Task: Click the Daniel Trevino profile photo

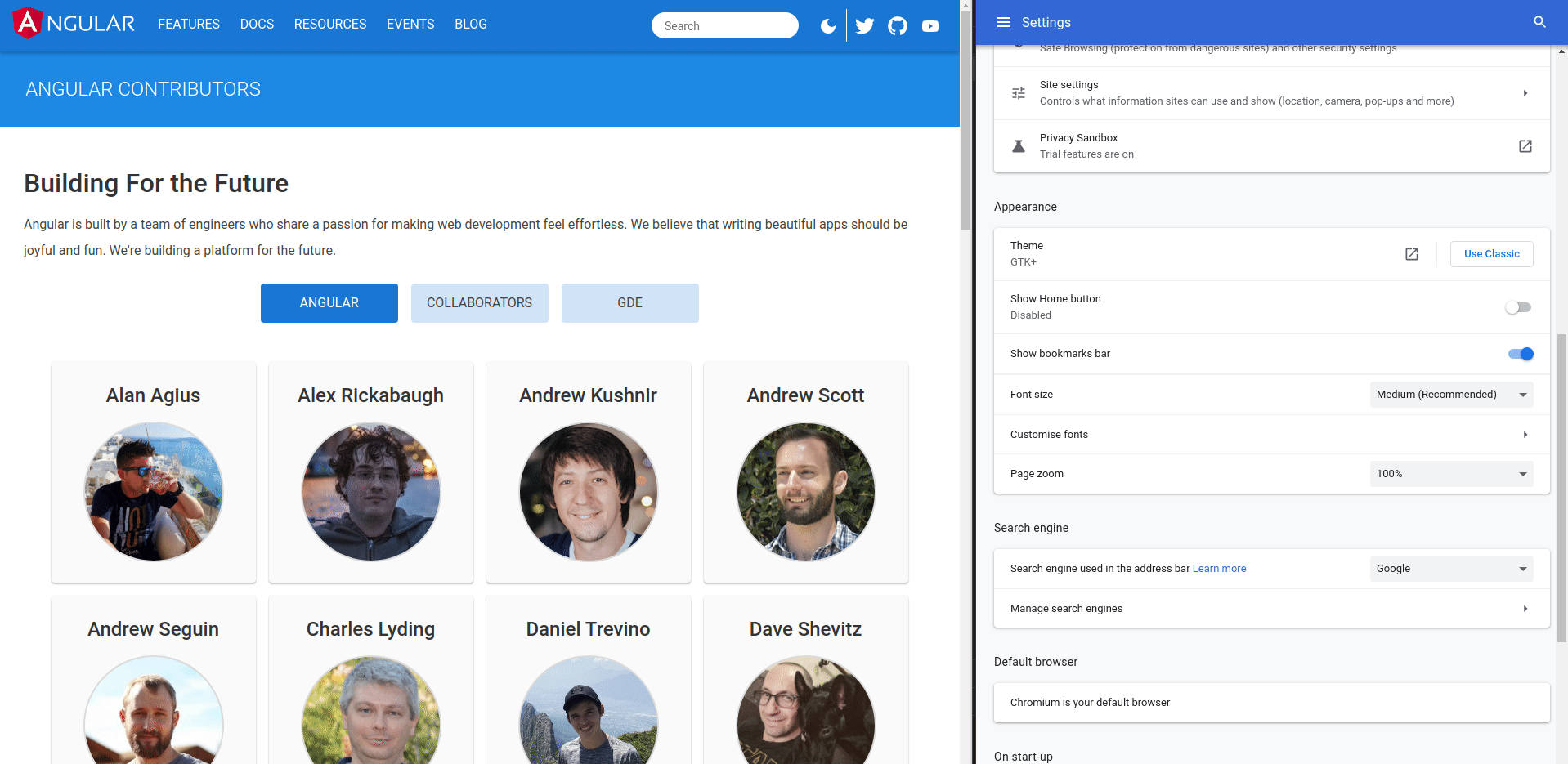Action: click(589, 710)
